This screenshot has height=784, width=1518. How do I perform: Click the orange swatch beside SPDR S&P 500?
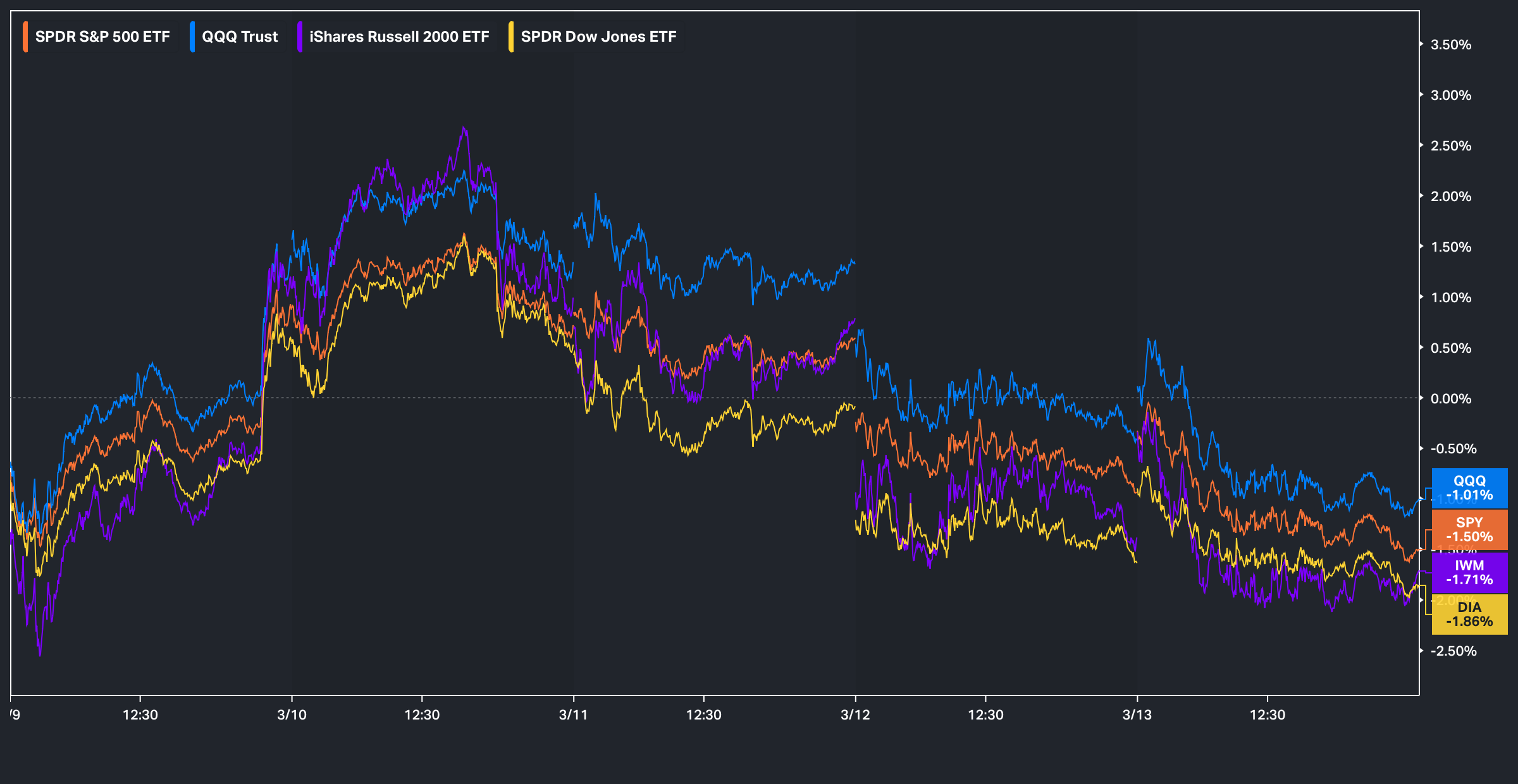coord(25,37)
